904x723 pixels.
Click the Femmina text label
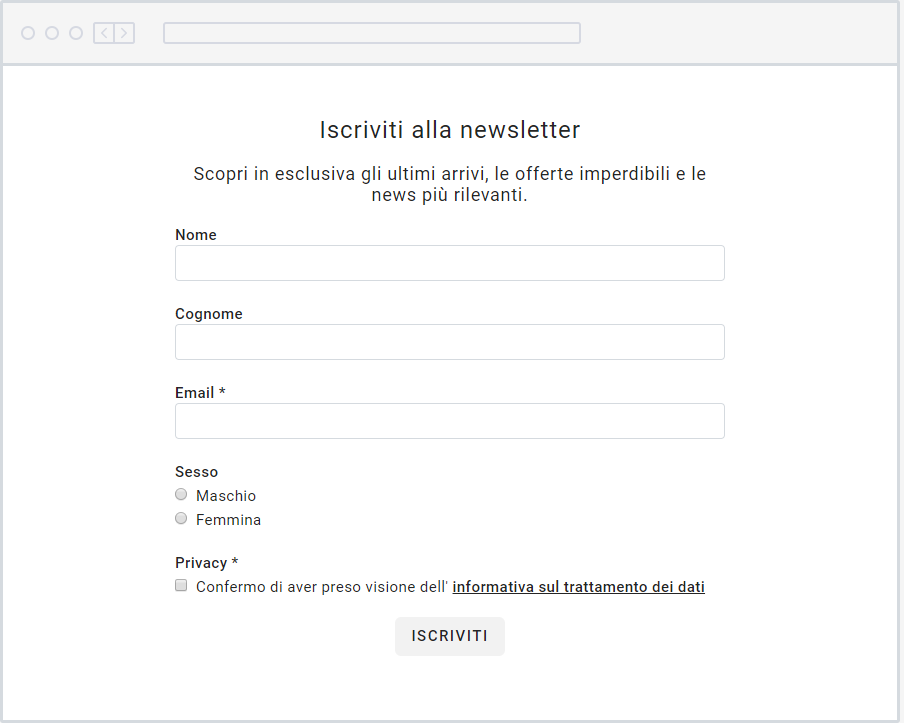tap(228, 520)
